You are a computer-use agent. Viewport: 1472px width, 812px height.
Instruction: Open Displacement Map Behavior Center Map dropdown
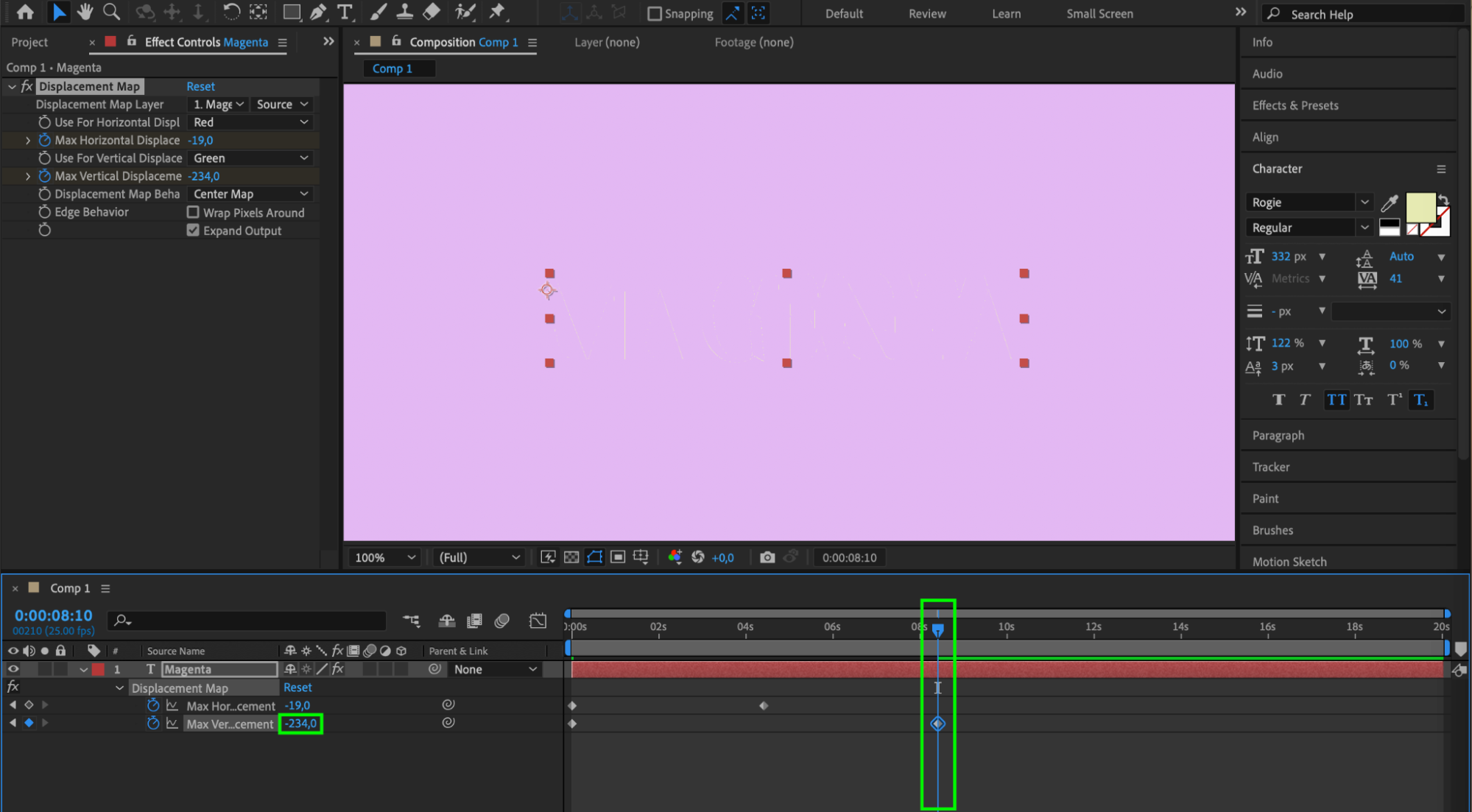[250, 194]
